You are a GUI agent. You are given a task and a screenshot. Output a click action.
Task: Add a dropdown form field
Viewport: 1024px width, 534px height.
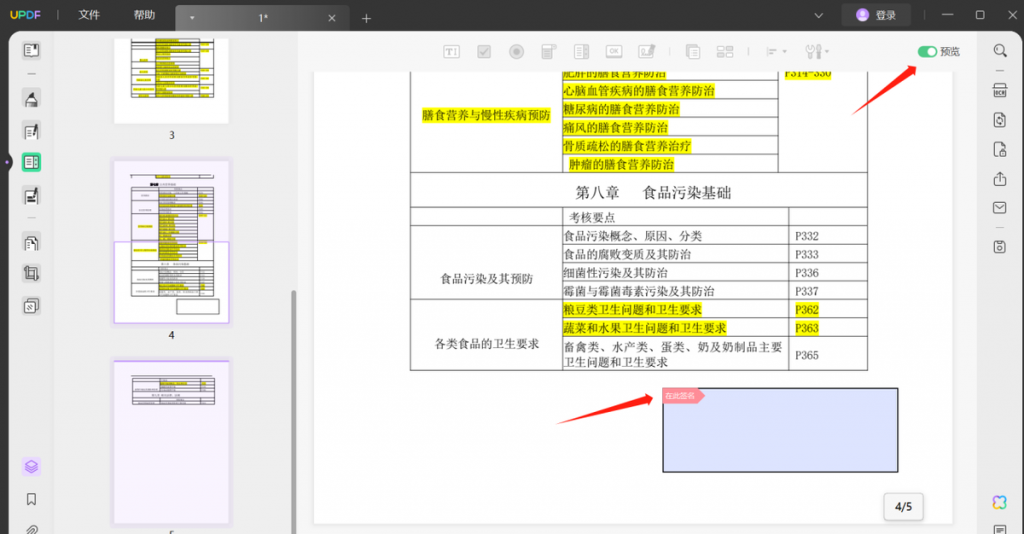coord(549,52)
